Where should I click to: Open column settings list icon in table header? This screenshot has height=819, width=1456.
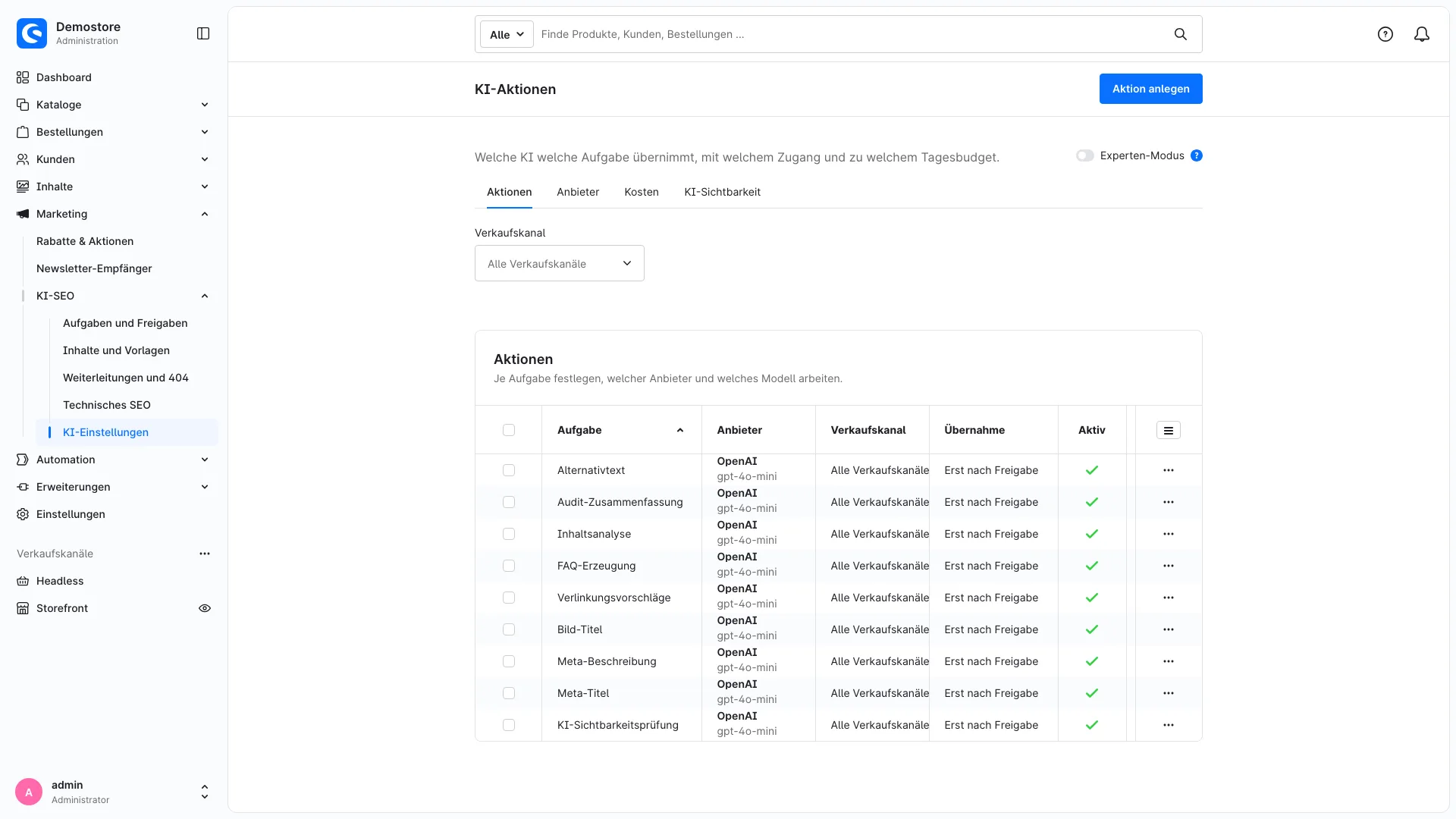pyautogui.click(x=1169, y=430)
